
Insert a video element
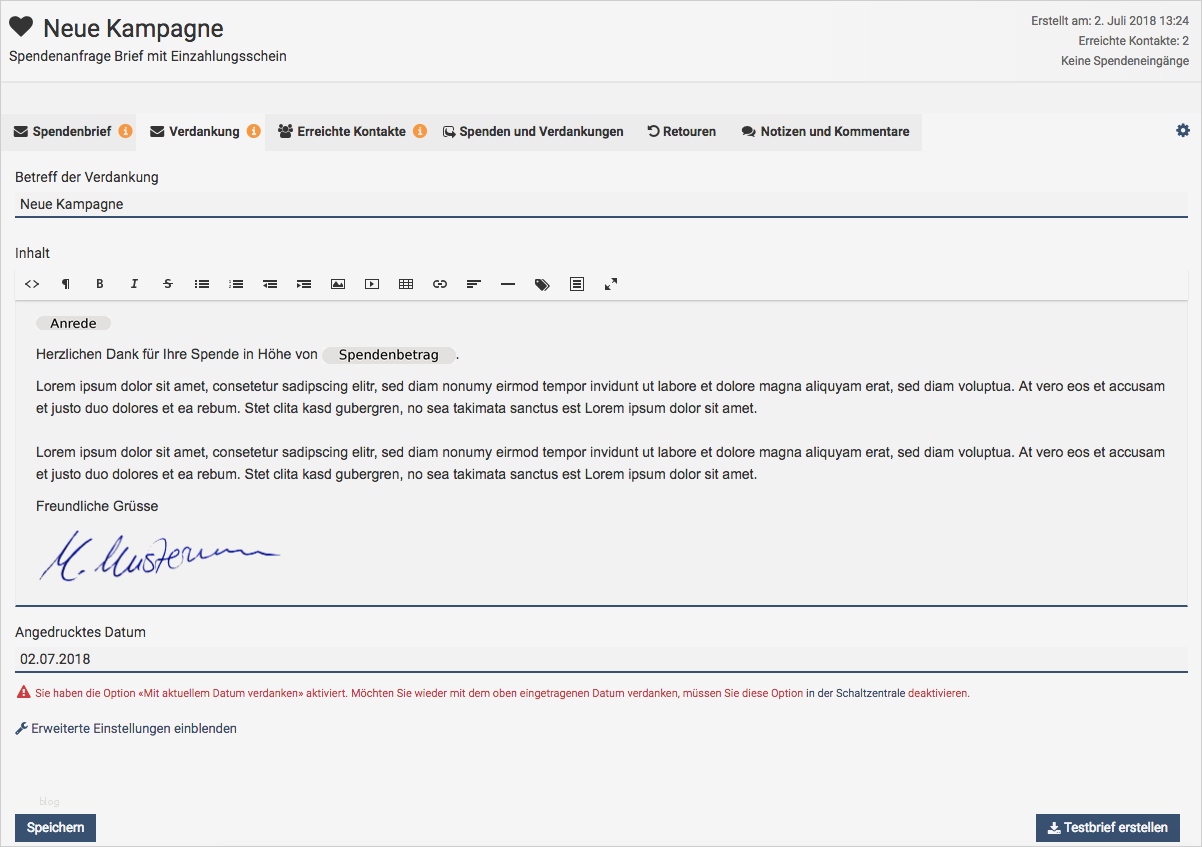(x=372, y=283)
